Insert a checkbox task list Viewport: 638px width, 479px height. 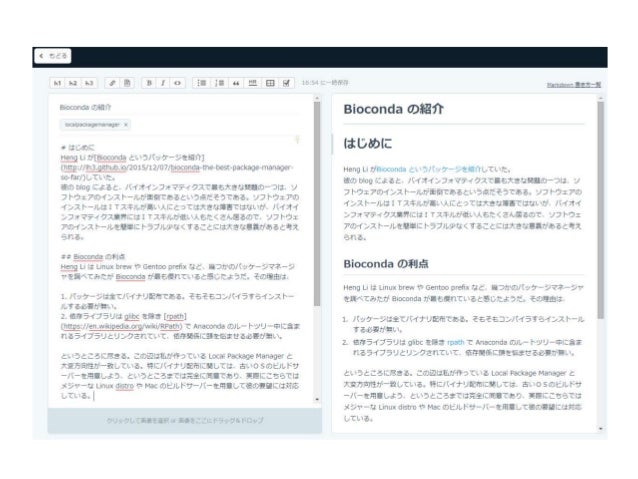pos(286,83)
